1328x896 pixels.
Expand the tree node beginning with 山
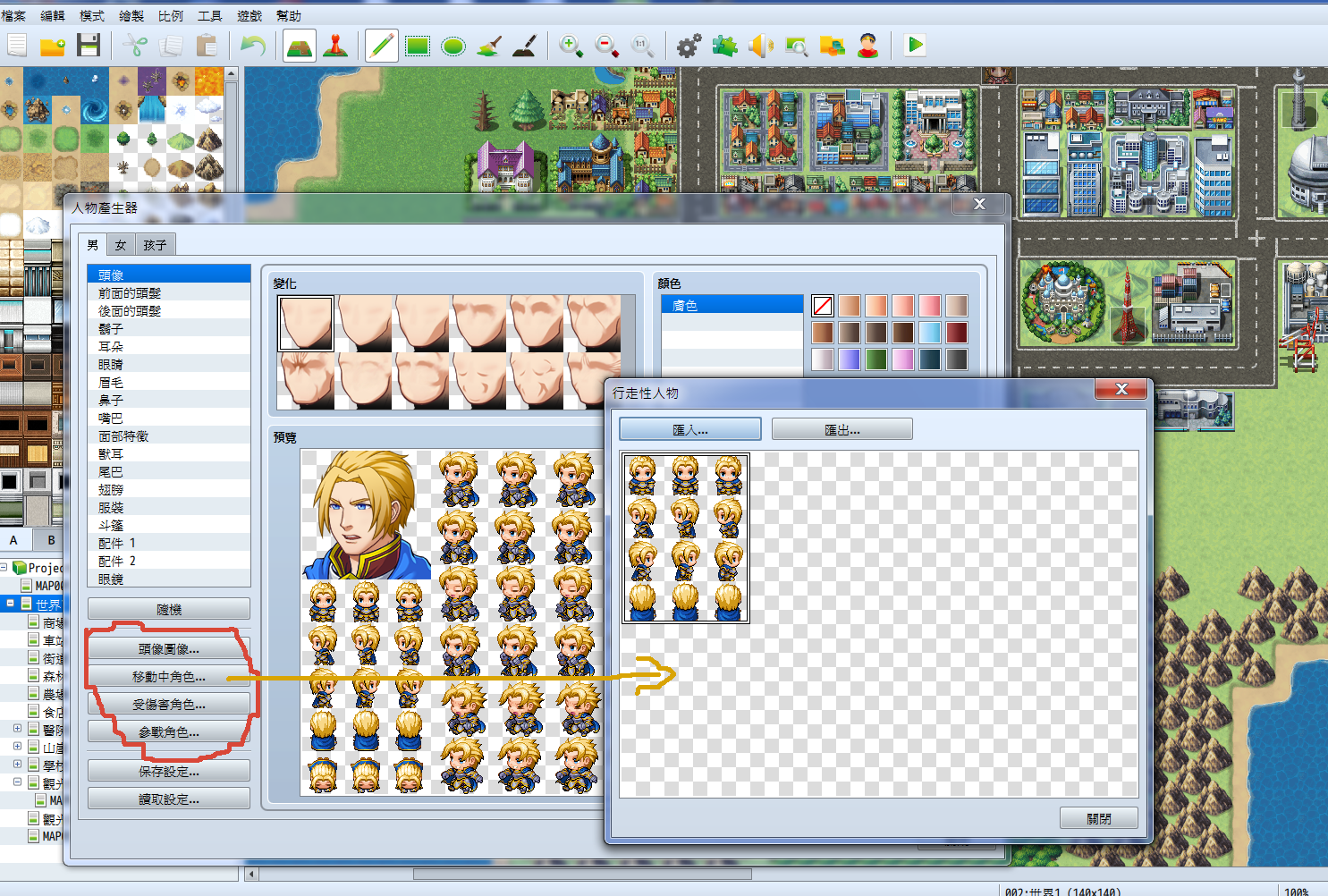pyautogui.click(x=17, y=747)
